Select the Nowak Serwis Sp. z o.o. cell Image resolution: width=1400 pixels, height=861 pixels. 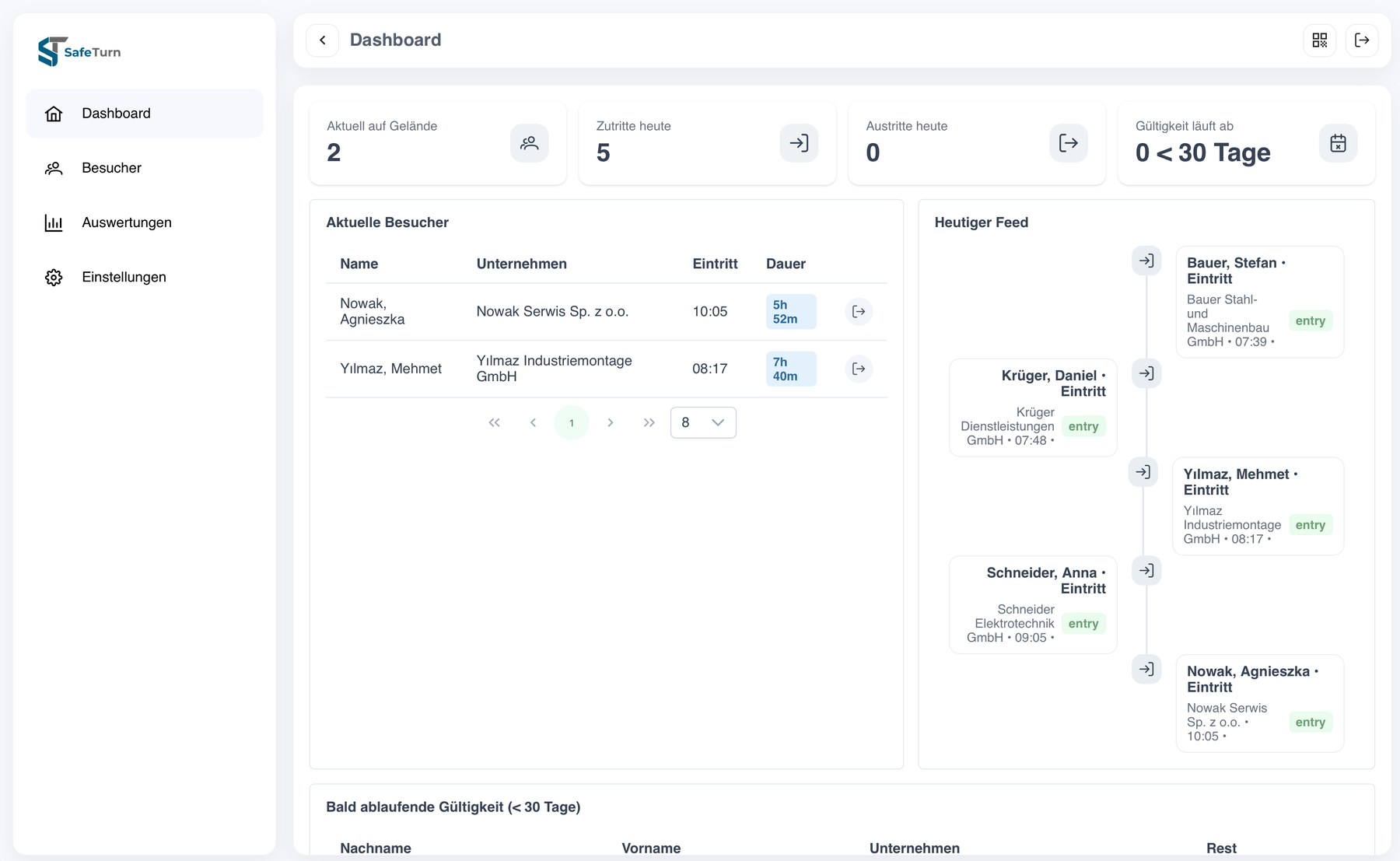(x=553, y=312)
